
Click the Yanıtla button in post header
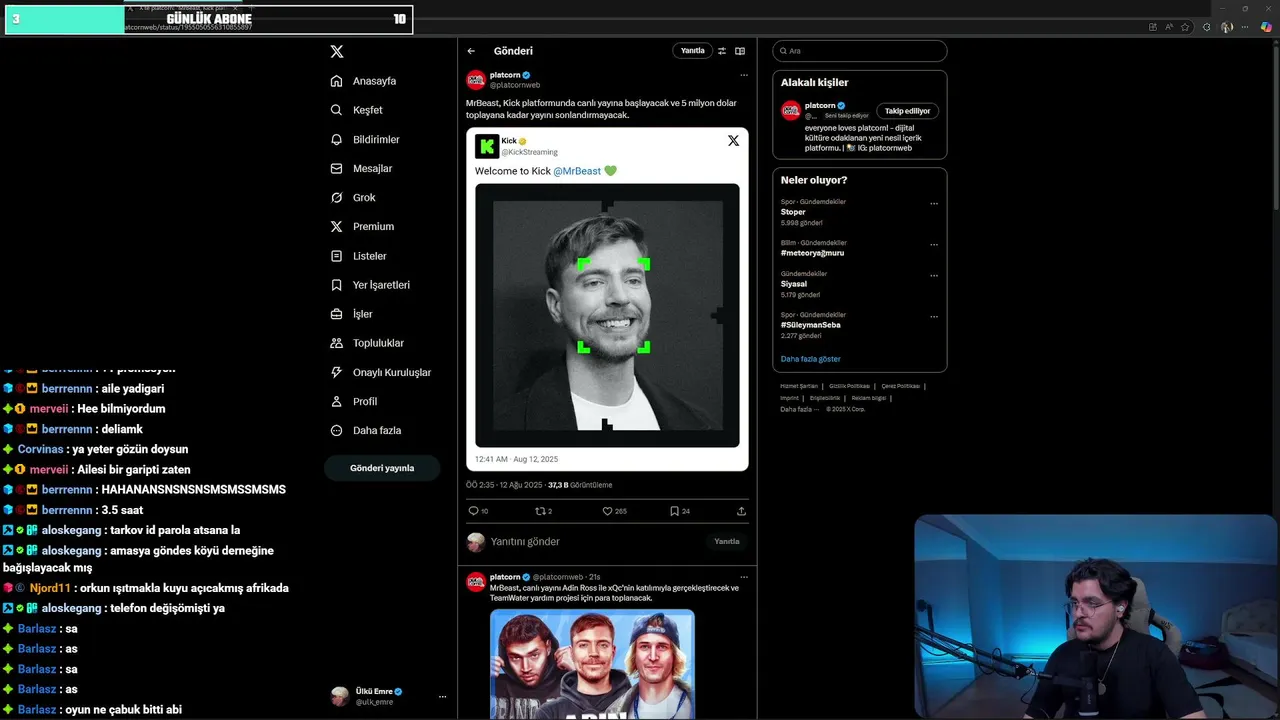(x=692, y=50)
